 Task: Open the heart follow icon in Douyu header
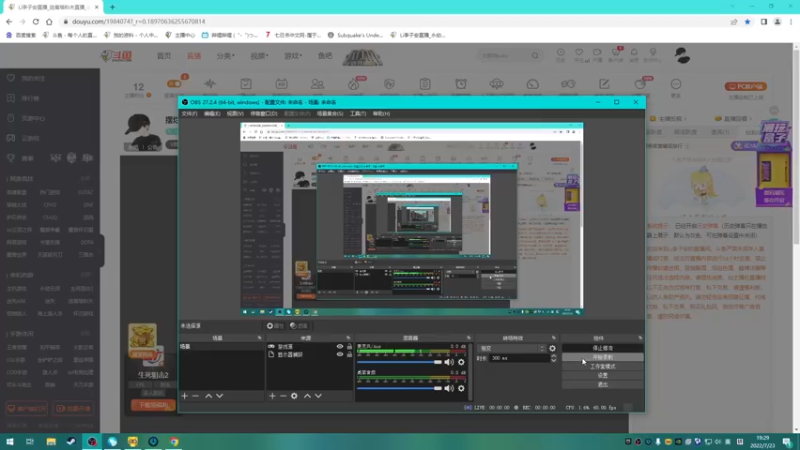(x=579, y=53)
